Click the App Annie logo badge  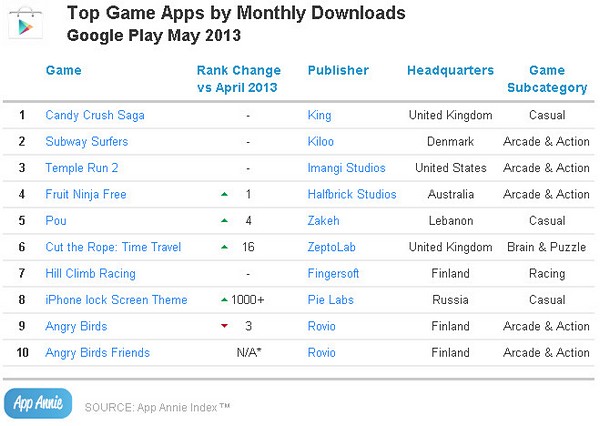[x=38, y=403]
